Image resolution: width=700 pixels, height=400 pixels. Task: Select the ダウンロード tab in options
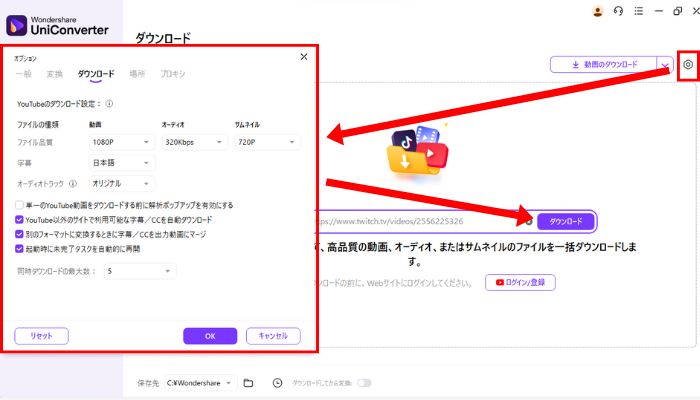coord(96,74)
